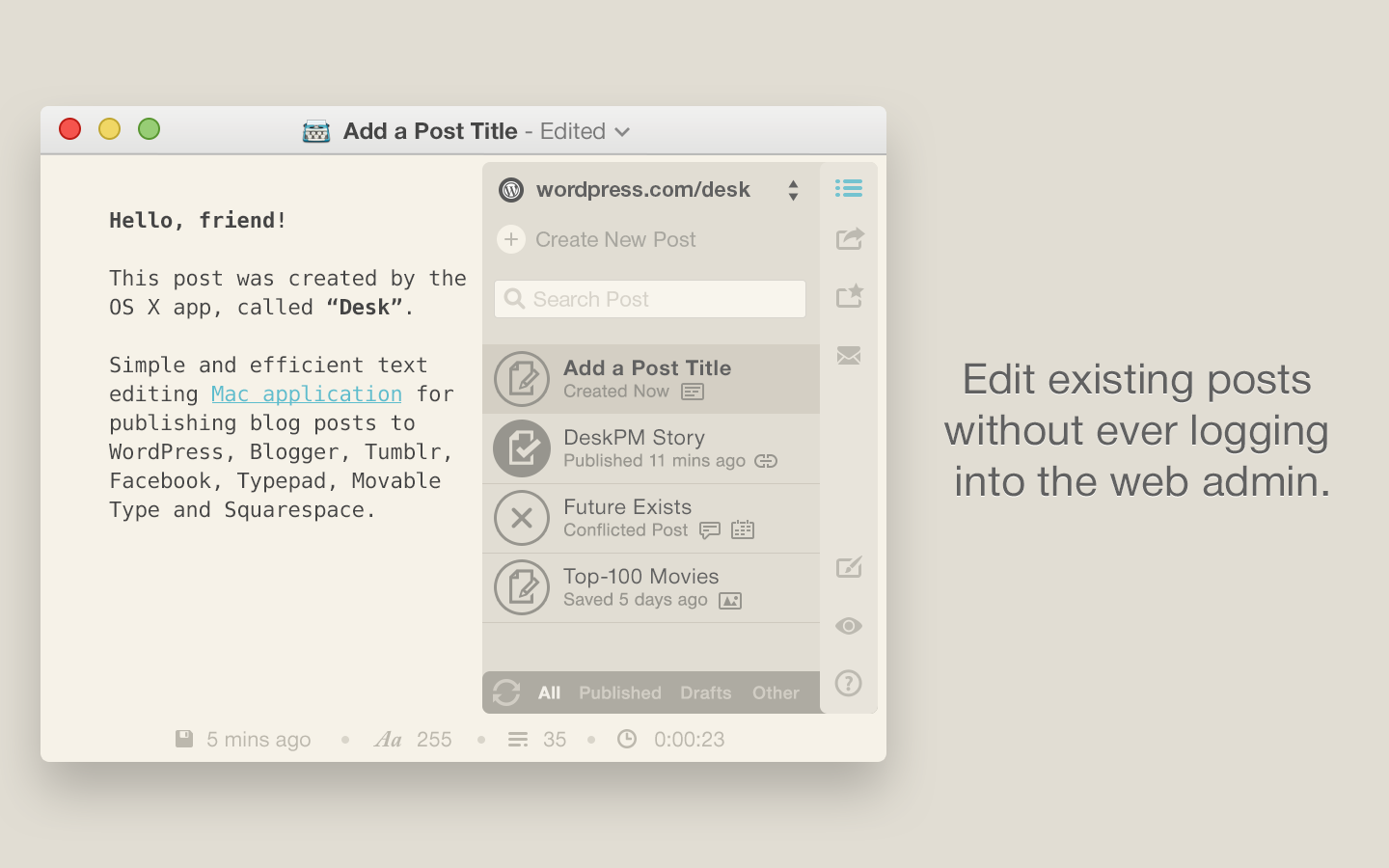The image size is (1389, 868).
Task: Select the Other filter tab
Action: tap(776, 692)
